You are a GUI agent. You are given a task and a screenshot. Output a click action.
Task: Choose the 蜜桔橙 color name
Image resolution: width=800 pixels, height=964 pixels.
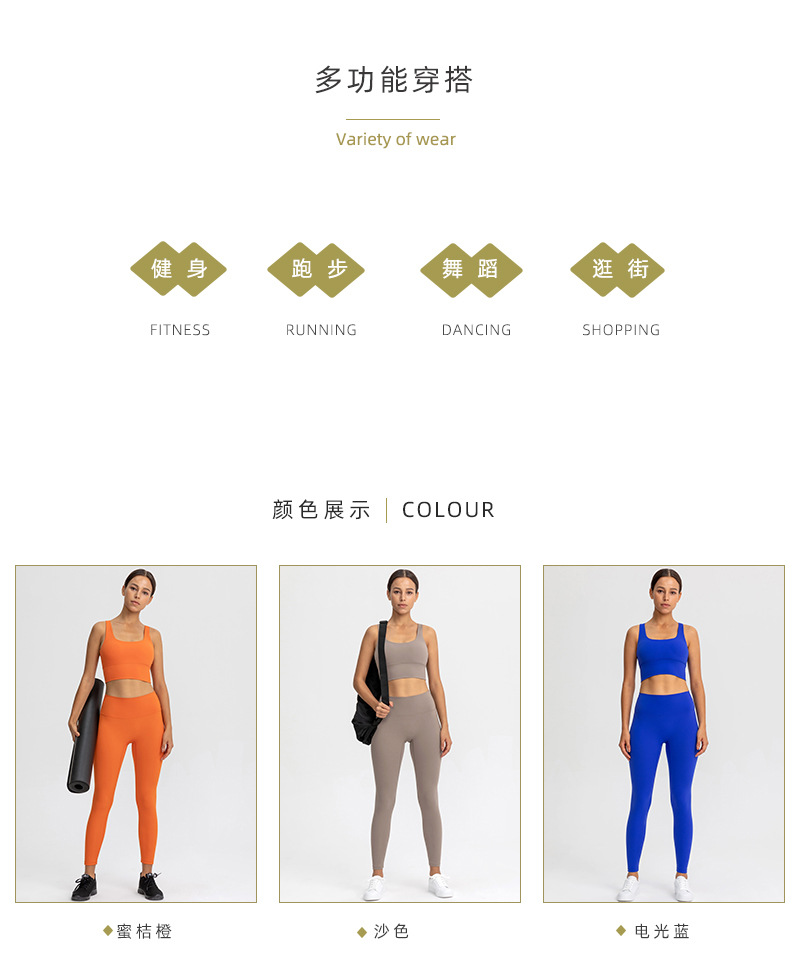[145, 931]
